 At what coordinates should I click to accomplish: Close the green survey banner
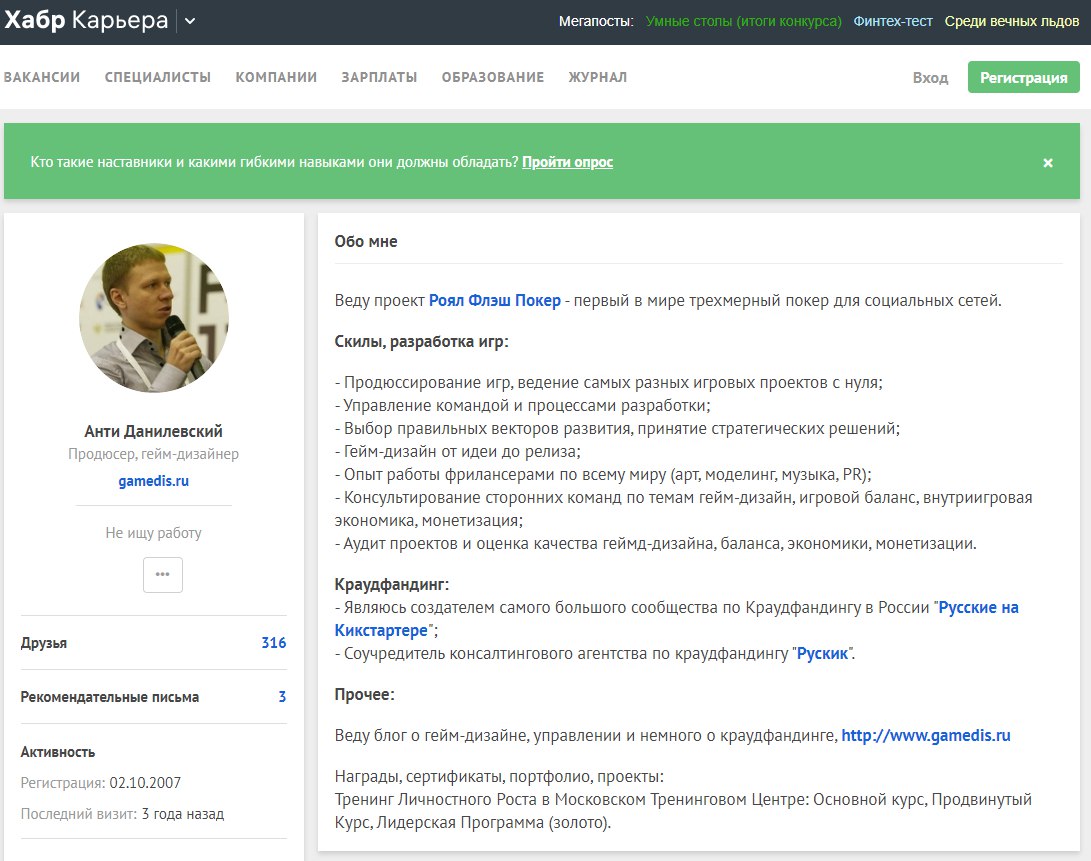1048,163
